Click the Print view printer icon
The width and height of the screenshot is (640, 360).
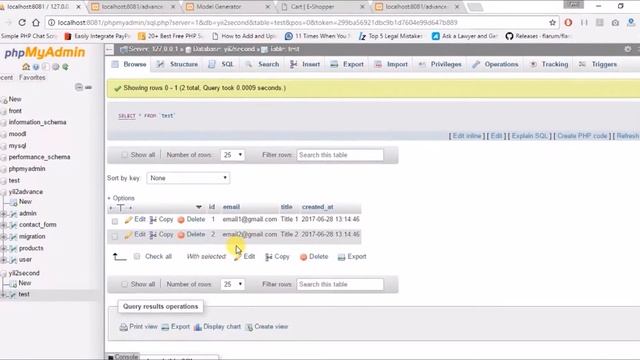[123, 327]
